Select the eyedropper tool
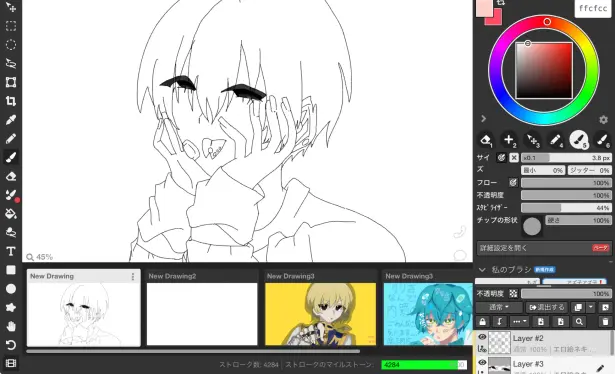615x374 pixels. [x=11, y=120]
